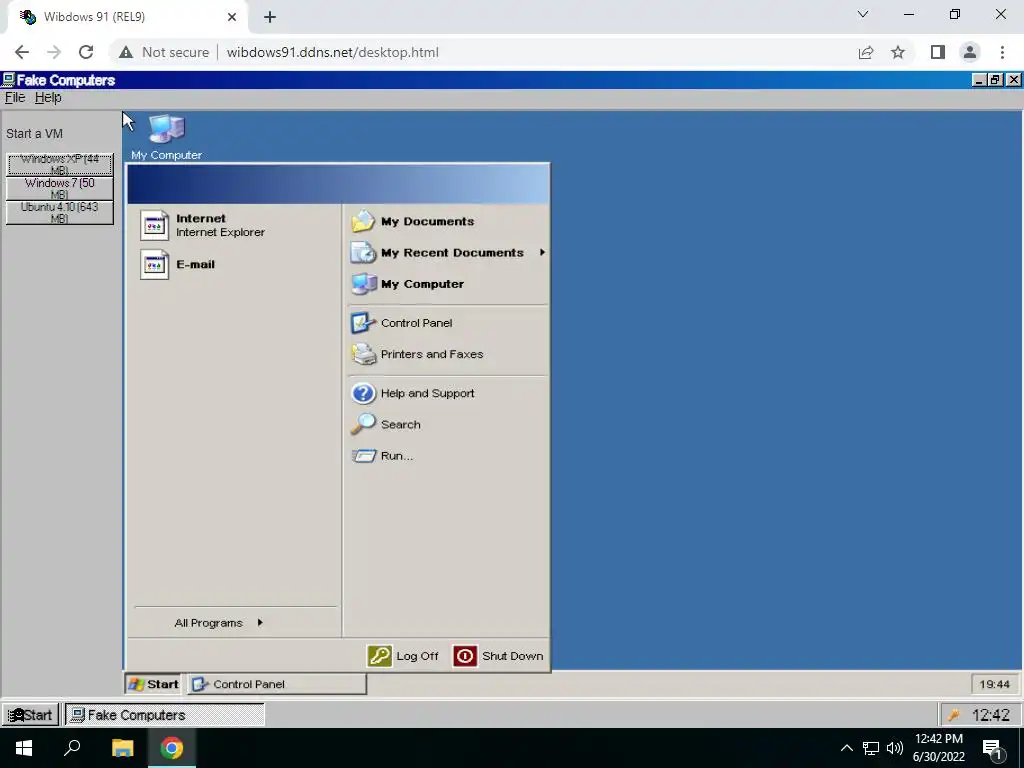Screen dimensions: 1024x768
Task: Open the File menu
Action: [14, 97]
